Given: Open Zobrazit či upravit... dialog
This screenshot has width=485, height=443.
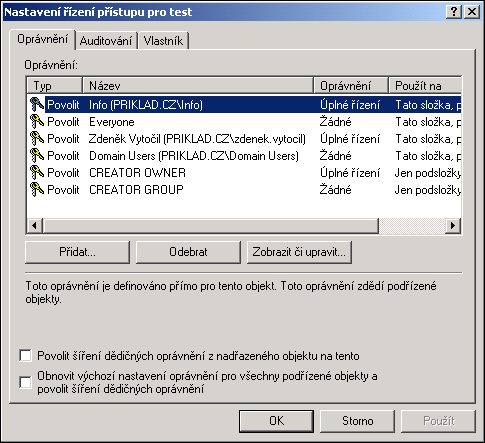Looking at the screenshot, I should tap(299, 252).
